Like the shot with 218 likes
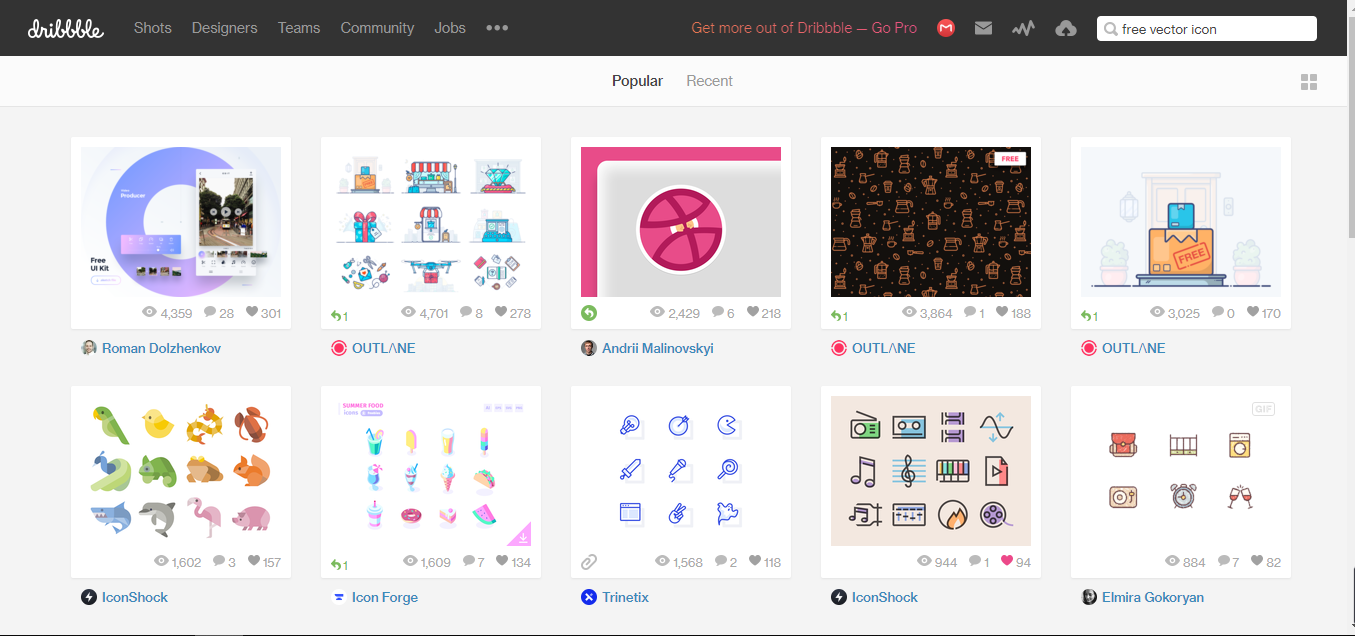 (x=753, y=313)
